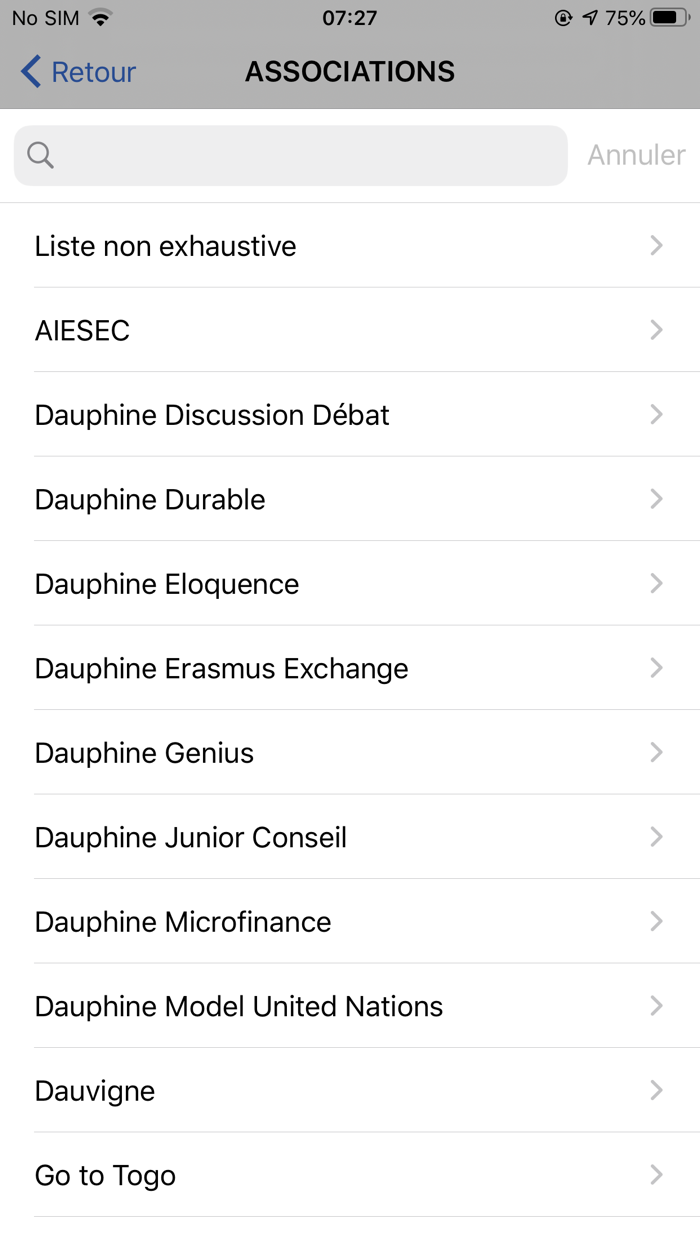The image size is (700, 1244).
Task: Tap the Wi-Fi icon in the status bar
Action: [98, 16]
